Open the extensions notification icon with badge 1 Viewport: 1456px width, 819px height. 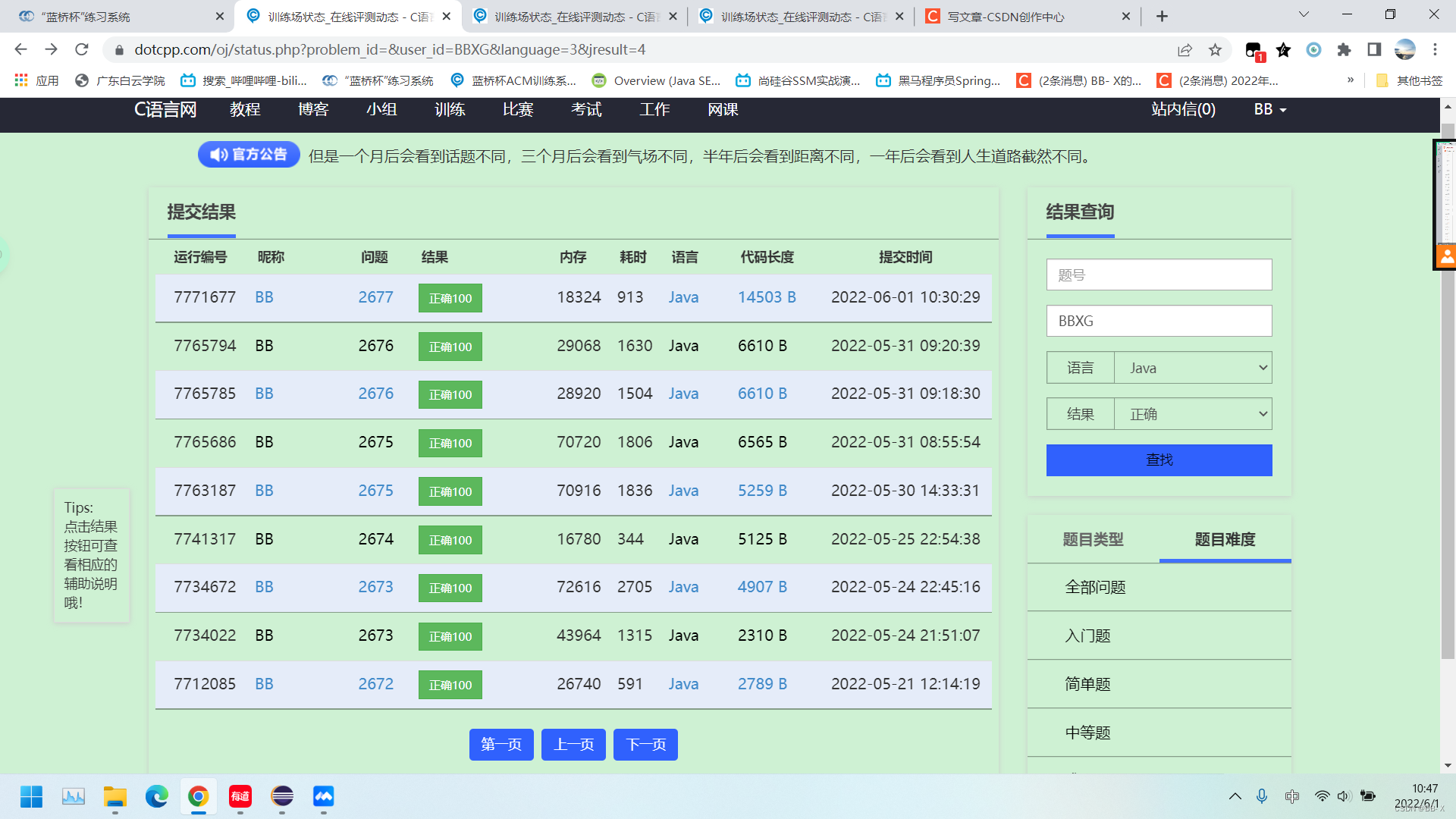1253,50
